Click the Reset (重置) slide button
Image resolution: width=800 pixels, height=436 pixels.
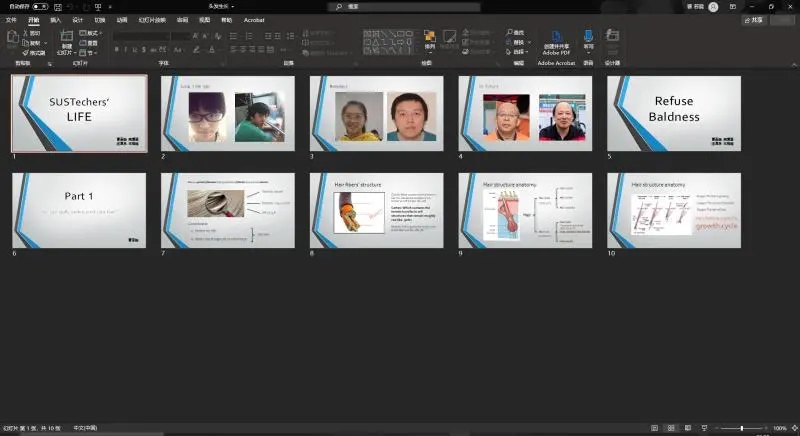(89, 43)
